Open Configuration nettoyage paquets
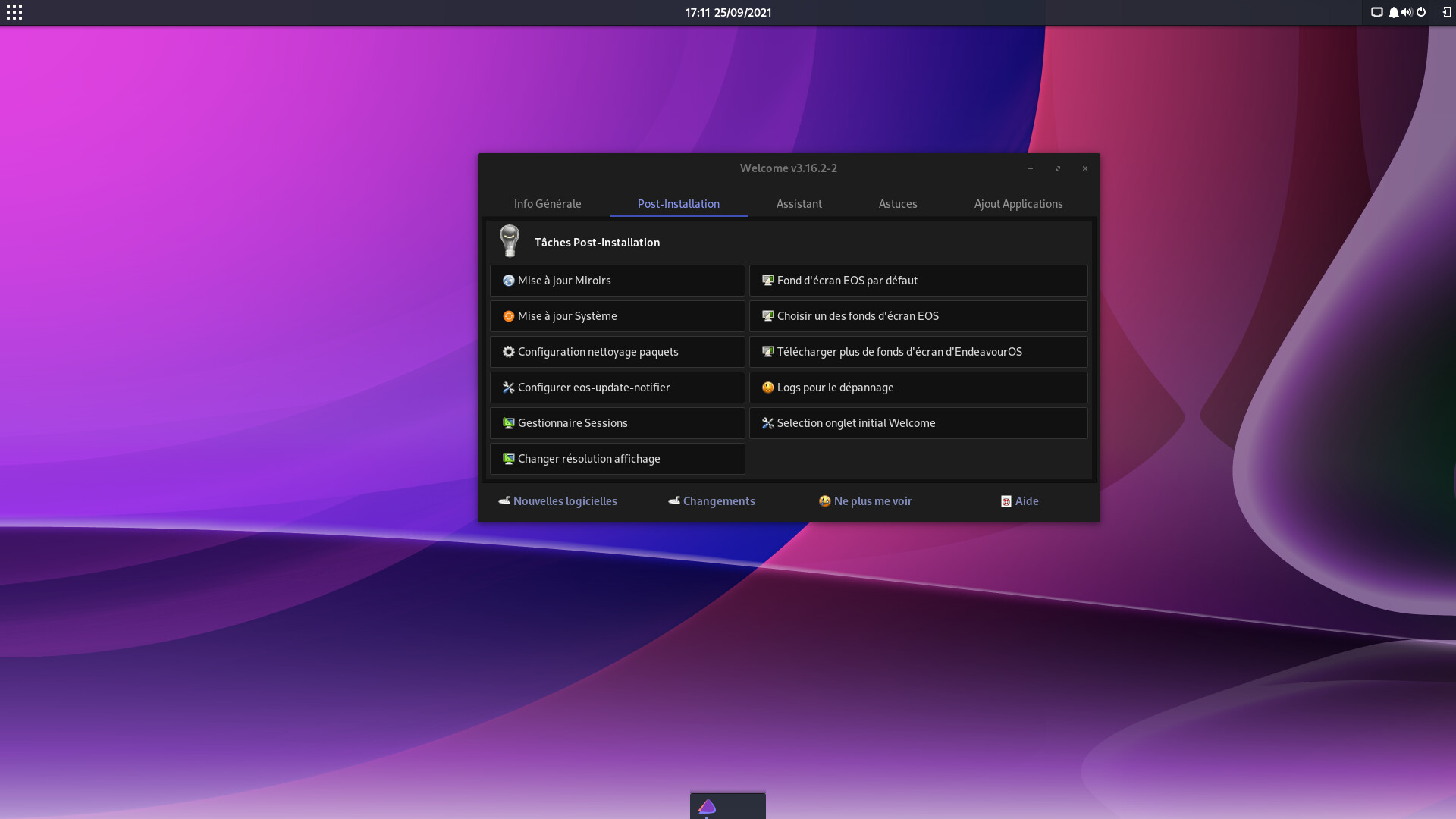Screen dimensions: 1456x819 click(617, 352)
